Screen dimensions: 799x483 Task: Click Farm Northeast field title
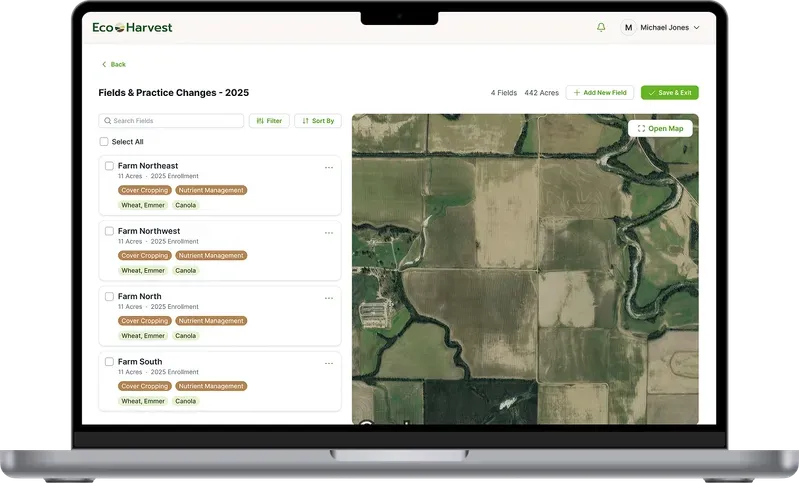coord(148,166)
